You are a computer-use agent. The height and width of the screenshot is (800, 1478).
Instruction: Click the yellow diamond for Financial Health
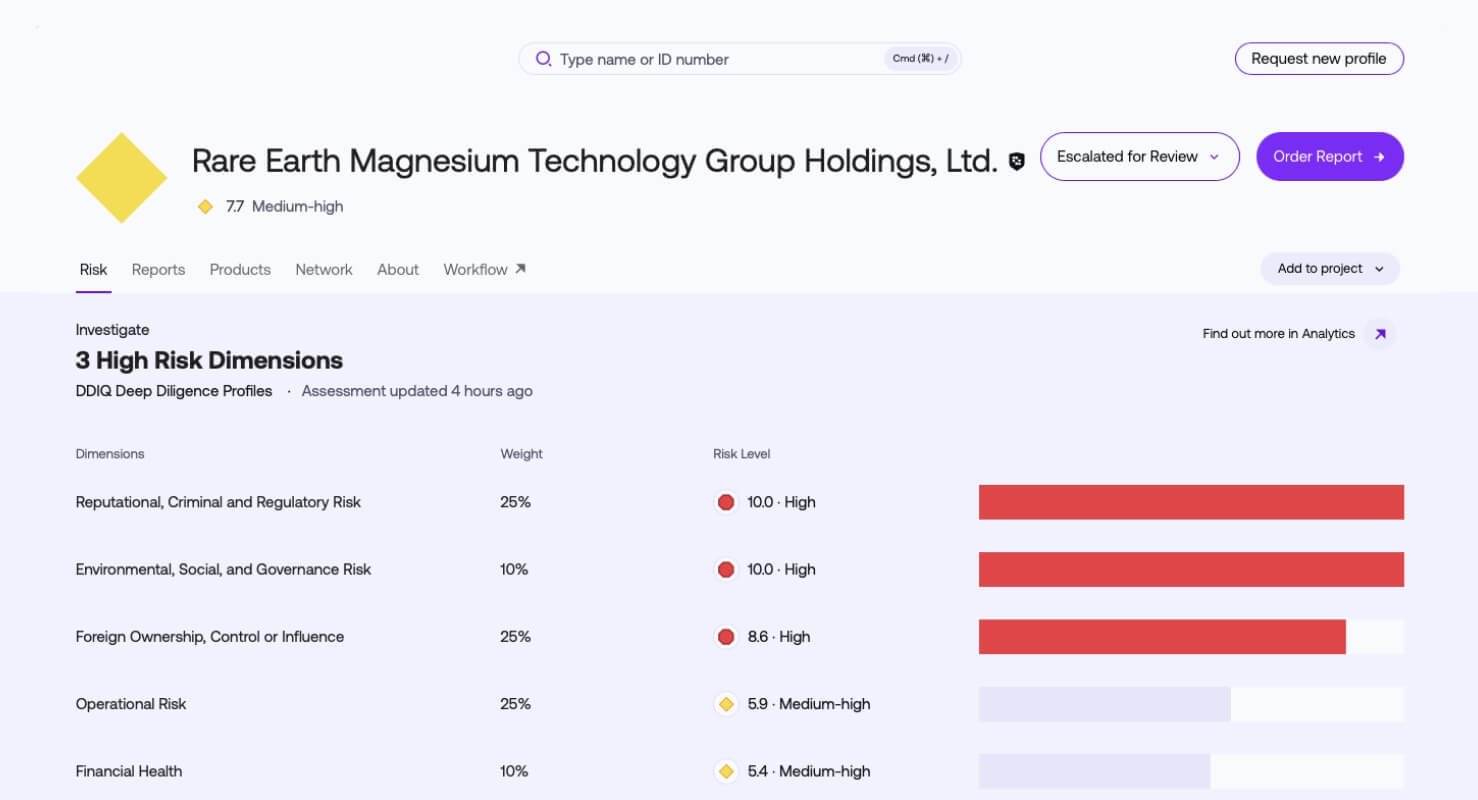726,771
